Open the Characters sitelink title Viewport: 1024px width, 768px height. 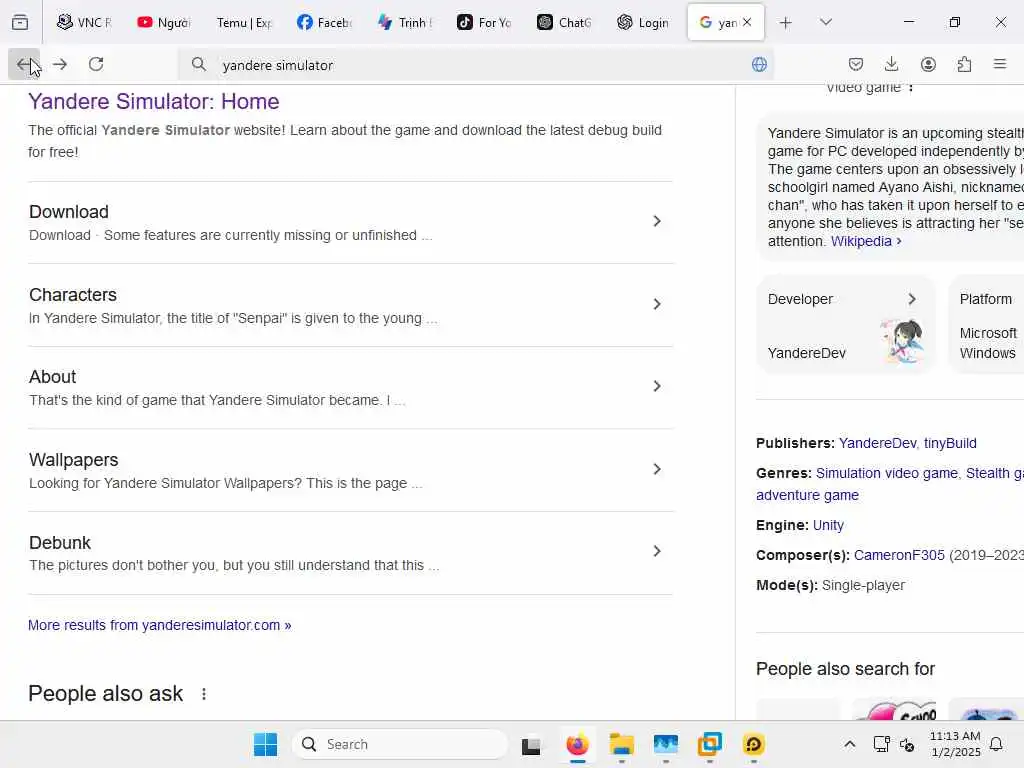[72, 295]
